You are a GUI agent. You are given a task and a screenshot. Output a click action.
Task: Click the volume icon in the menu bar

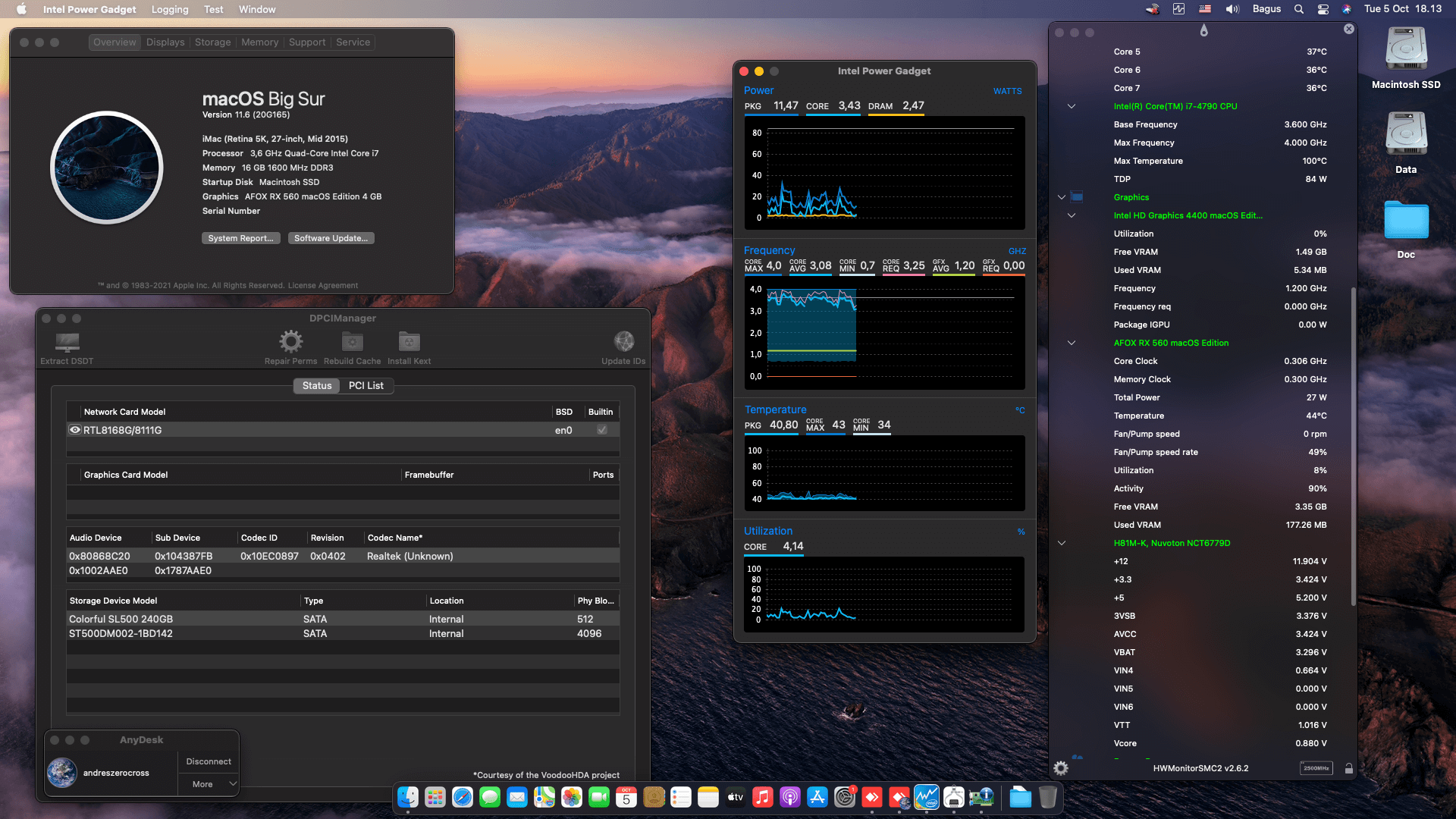coord(1232,9)
